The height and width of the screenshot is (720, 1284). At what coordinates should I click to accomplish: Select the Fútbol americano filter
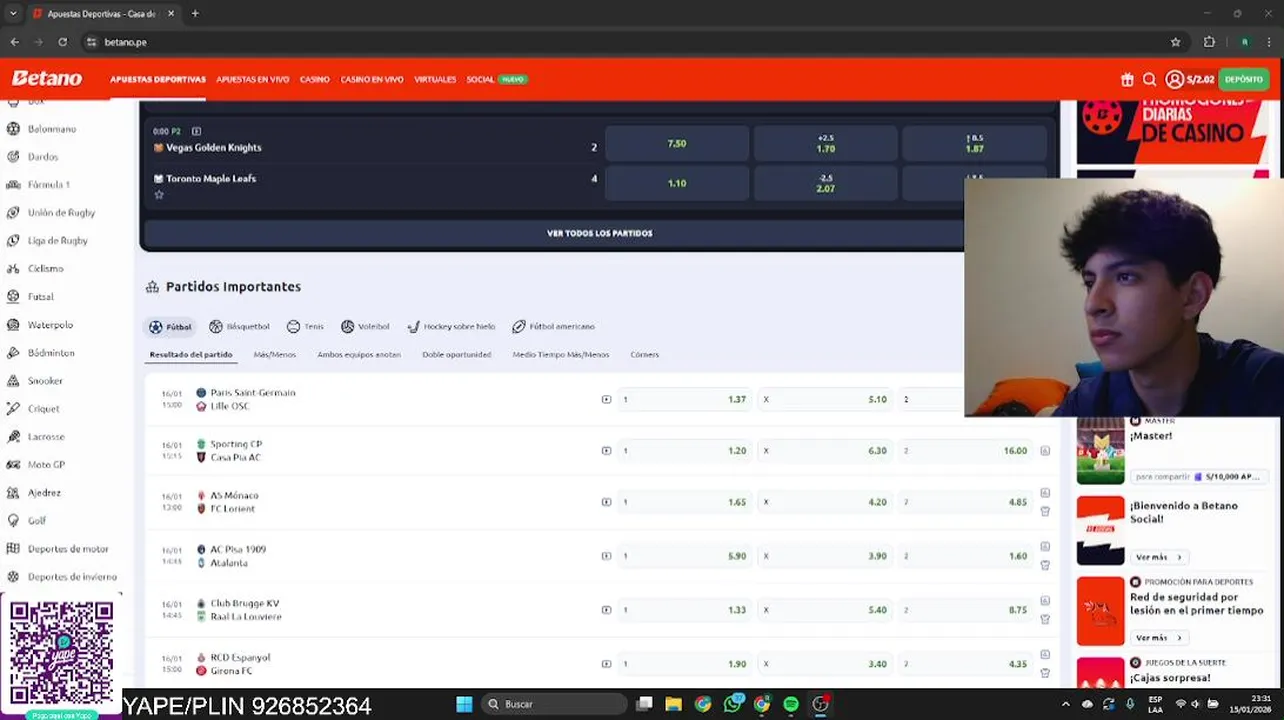pyautogui.click(x=553, y=327)
